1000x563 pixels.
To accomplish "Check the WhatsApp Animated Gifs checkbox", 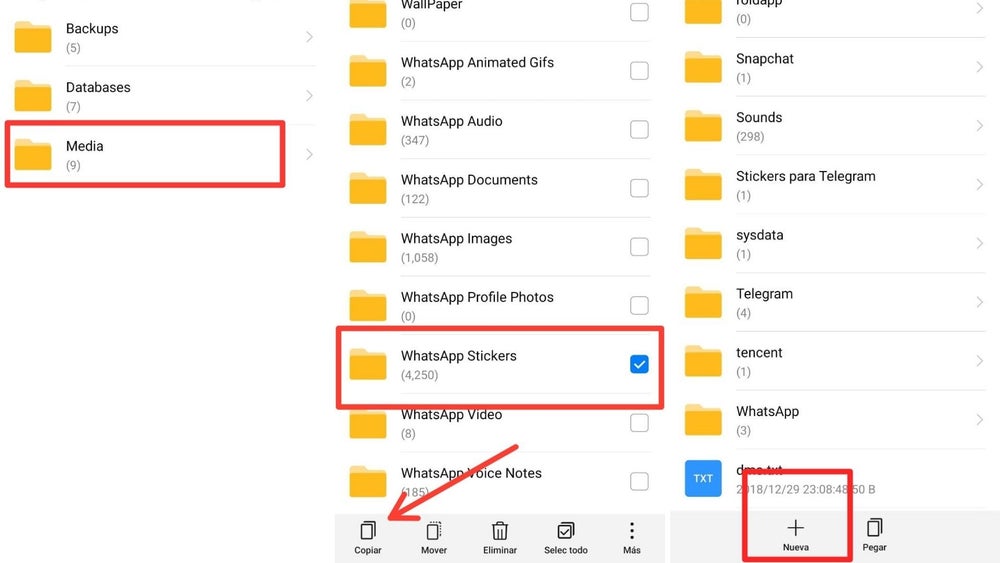I will click(639, 71).
